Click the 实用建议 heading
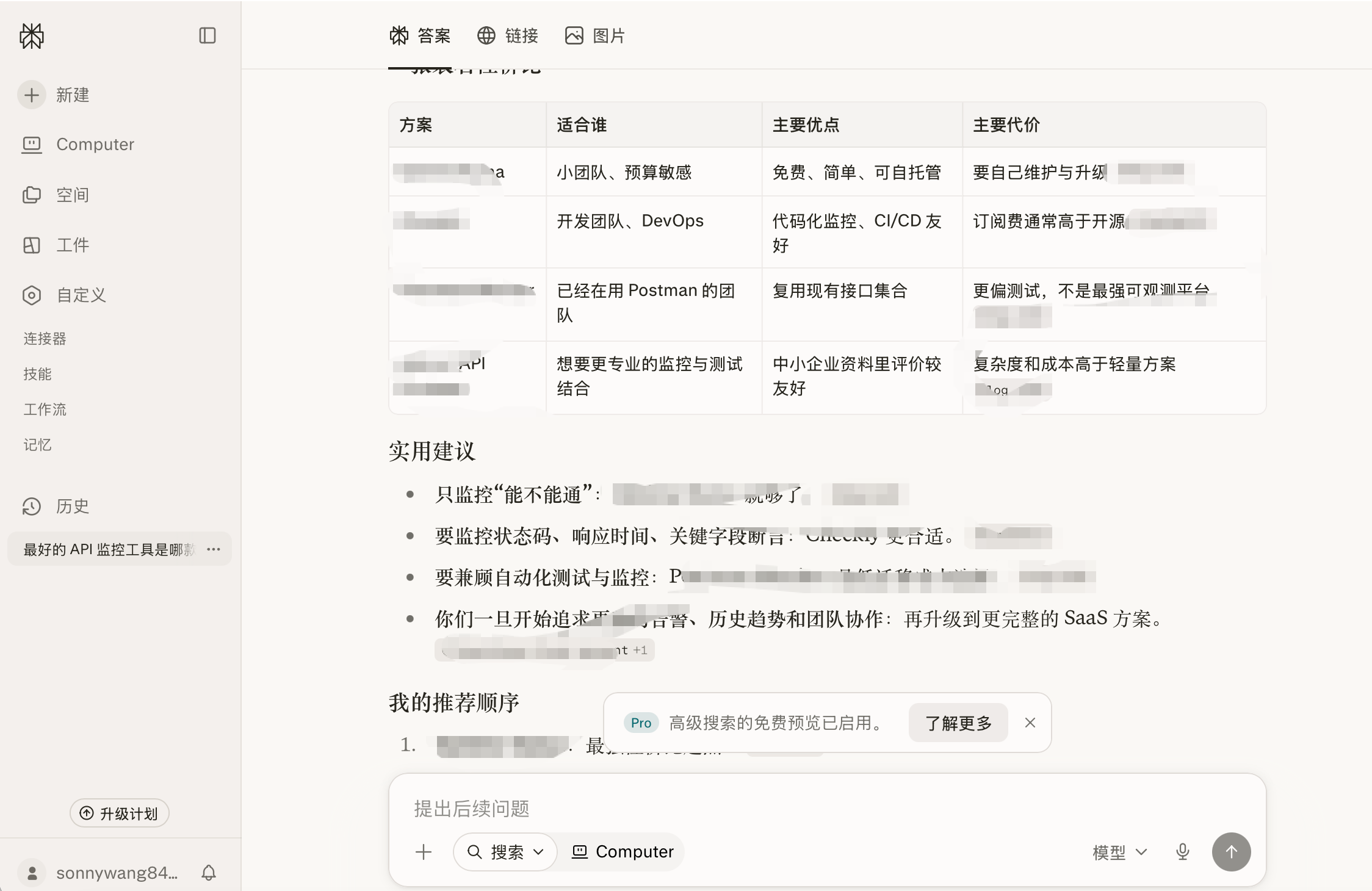This screenshot has width=1372, height=891. (x=432, y=452)
